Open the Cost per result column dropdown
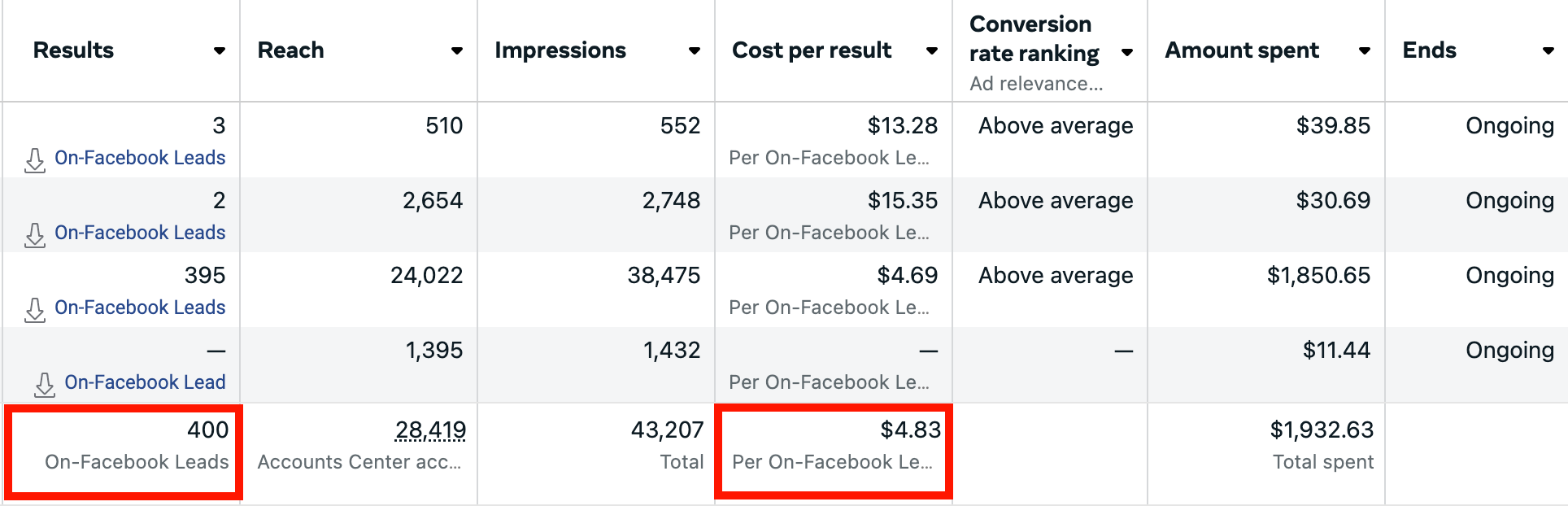The image size is (1568, 506). point(932,50)
